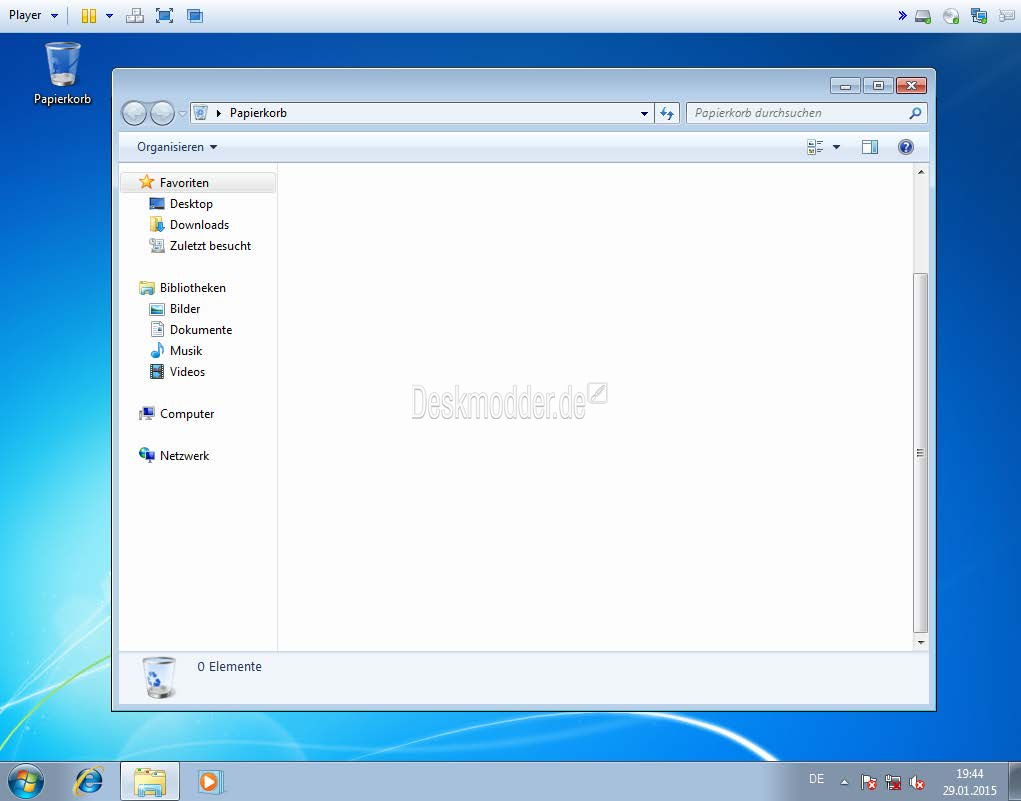Switch to Unity mode icon
The image size is (1021, 801).
click(x=195, y=16)
